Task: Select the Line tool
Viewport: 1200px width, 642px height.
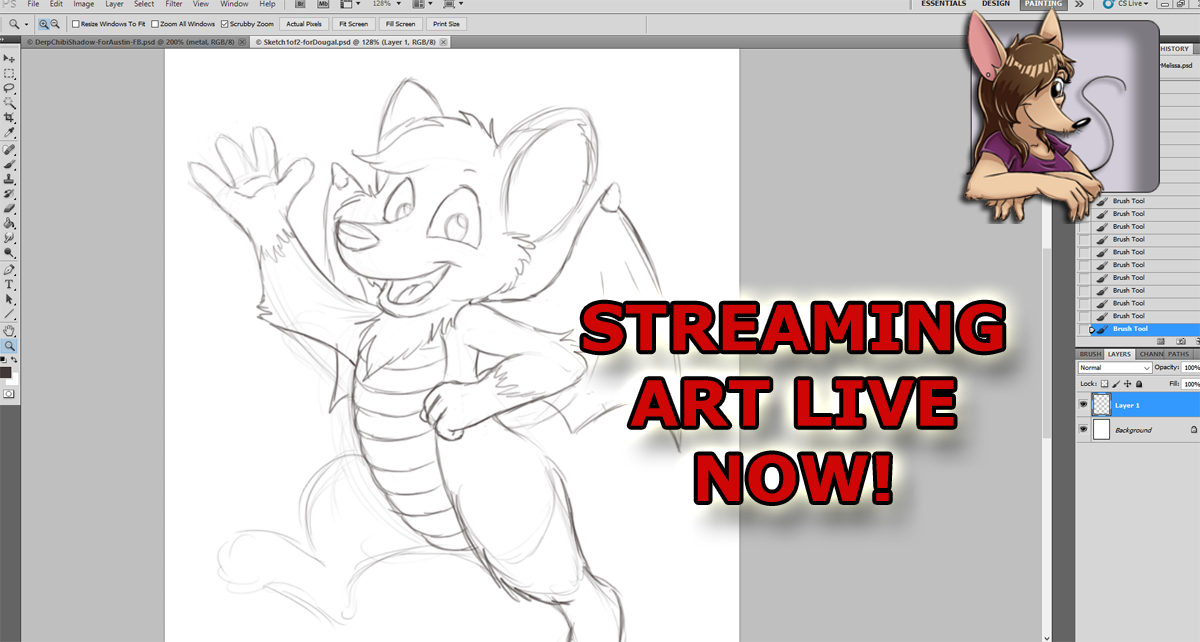Action: tap(9, 314)
